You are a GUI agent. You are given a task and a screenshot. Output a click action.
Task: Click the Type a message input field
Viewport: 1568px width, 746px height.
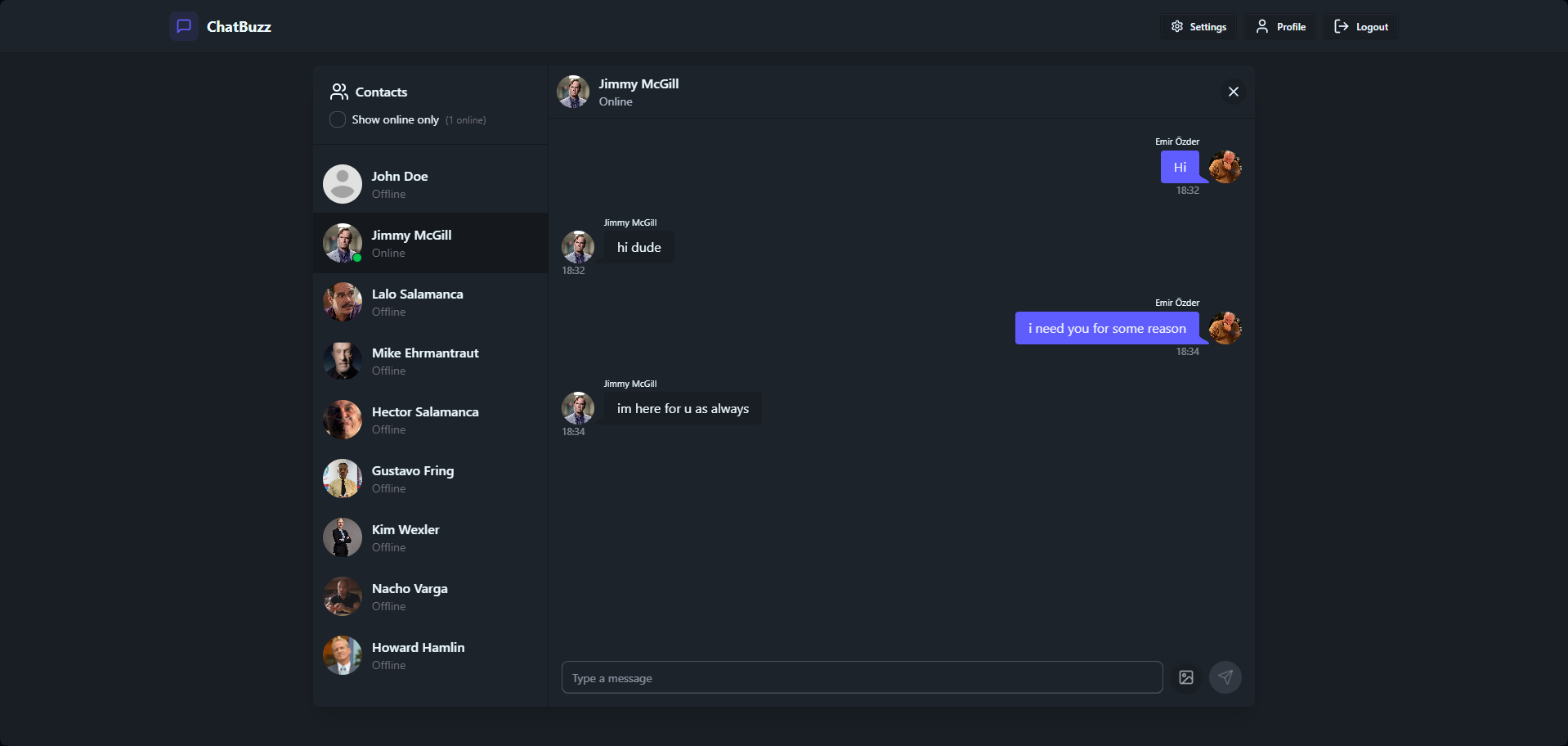(x=862, y=677)
